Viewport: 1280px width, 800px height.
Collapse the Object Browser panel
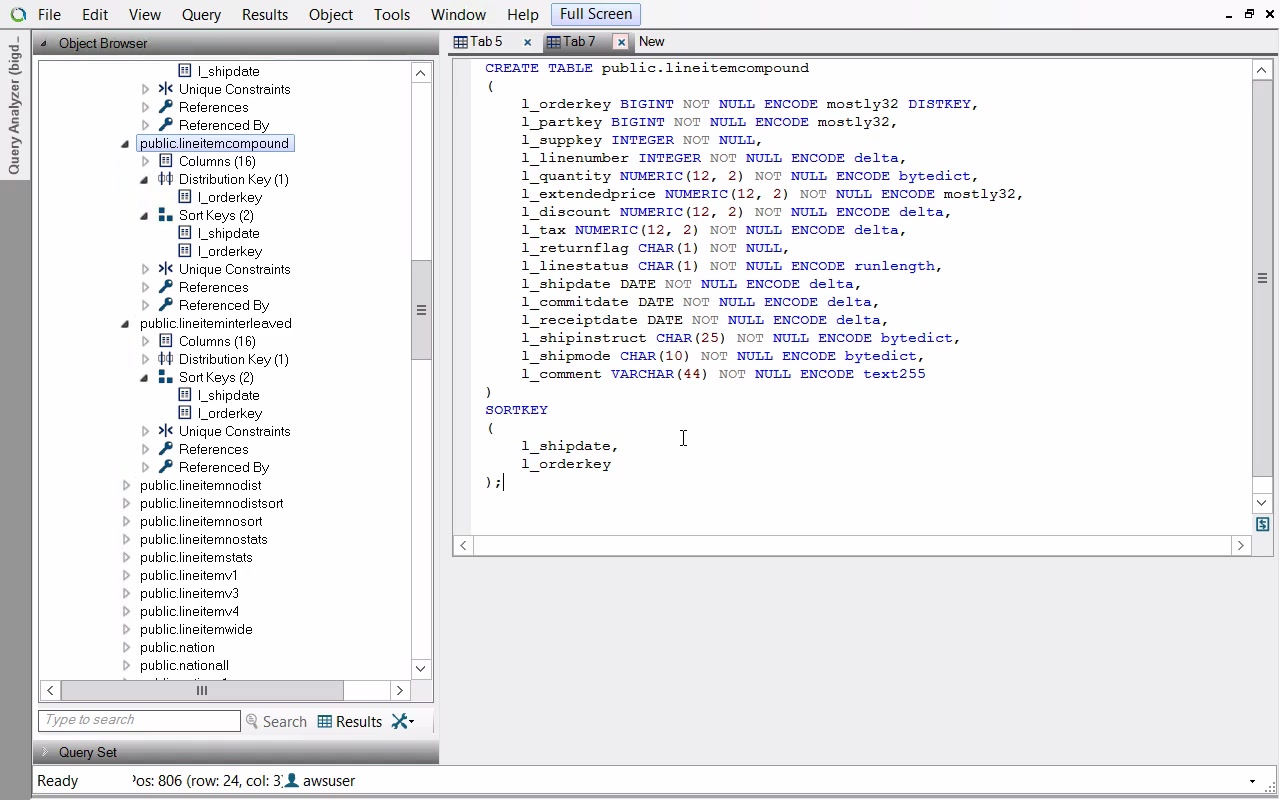[44, 43]
